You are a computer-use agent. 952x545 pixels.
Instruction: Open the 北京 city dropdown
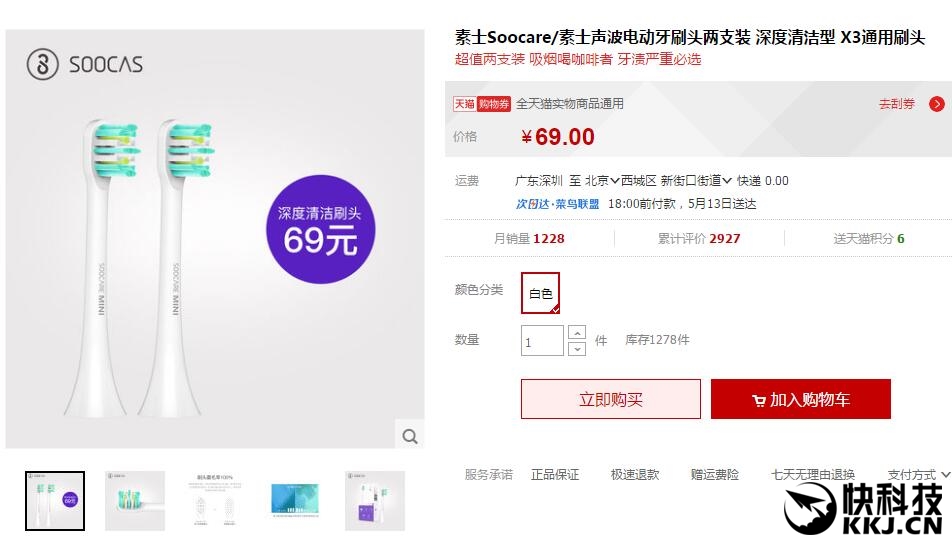[602, 181]
